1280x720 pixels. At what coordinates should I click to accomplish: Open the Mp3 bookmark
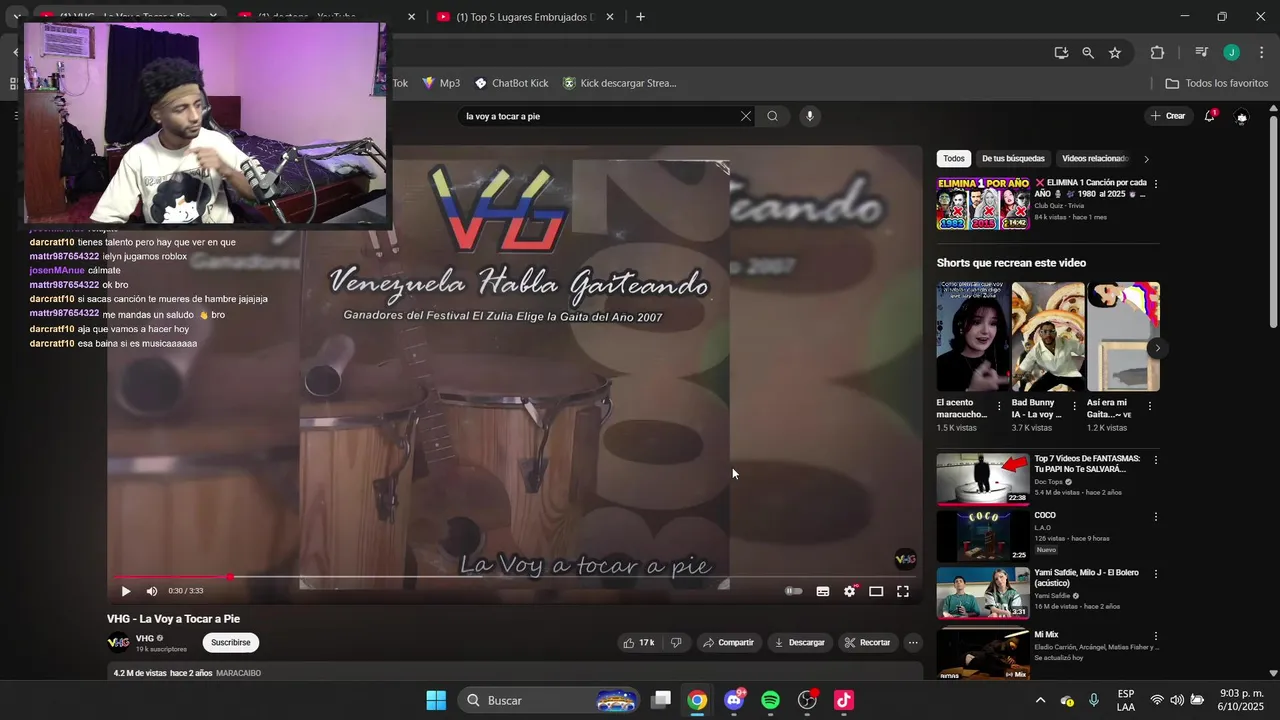[441, 83]
